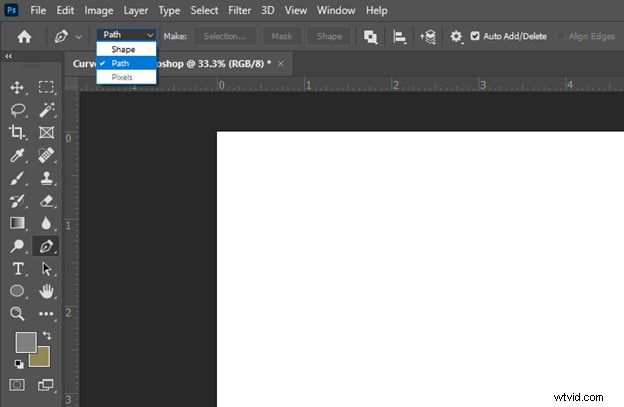Click the Home icon in options bar
Image resolution: width=624 pixels, height=407 pixels.
pos(24,37)
